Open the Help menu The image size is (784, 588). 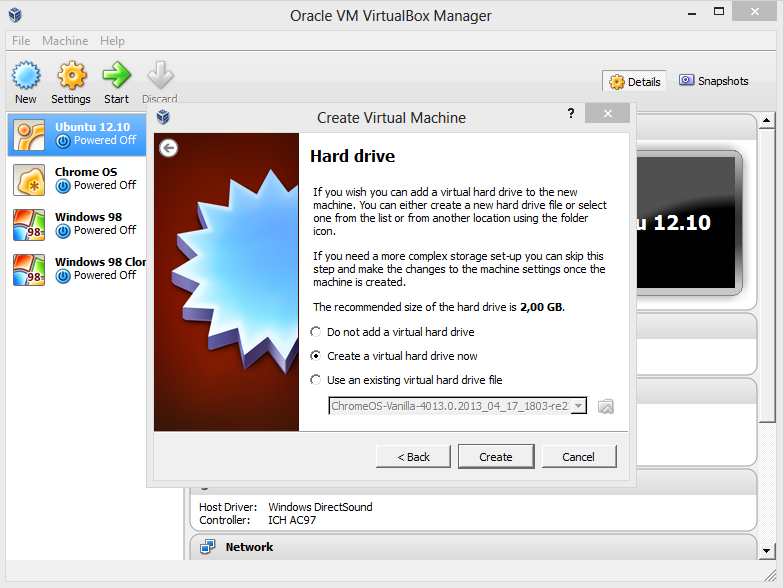click(112, 41)
